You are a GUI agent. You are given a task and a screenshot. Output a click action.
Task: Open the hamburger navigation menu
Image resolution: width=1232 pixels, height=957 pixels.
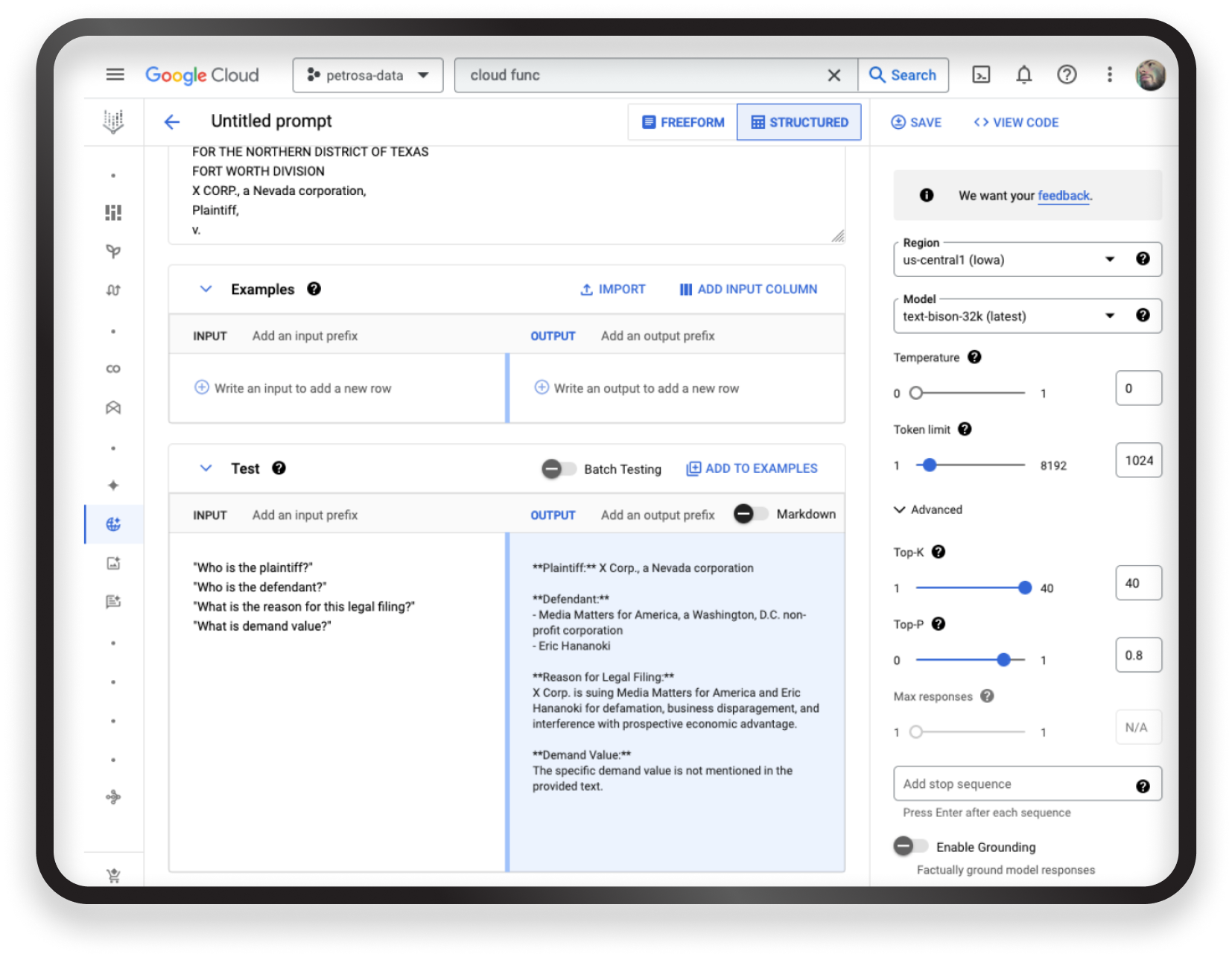115,74
